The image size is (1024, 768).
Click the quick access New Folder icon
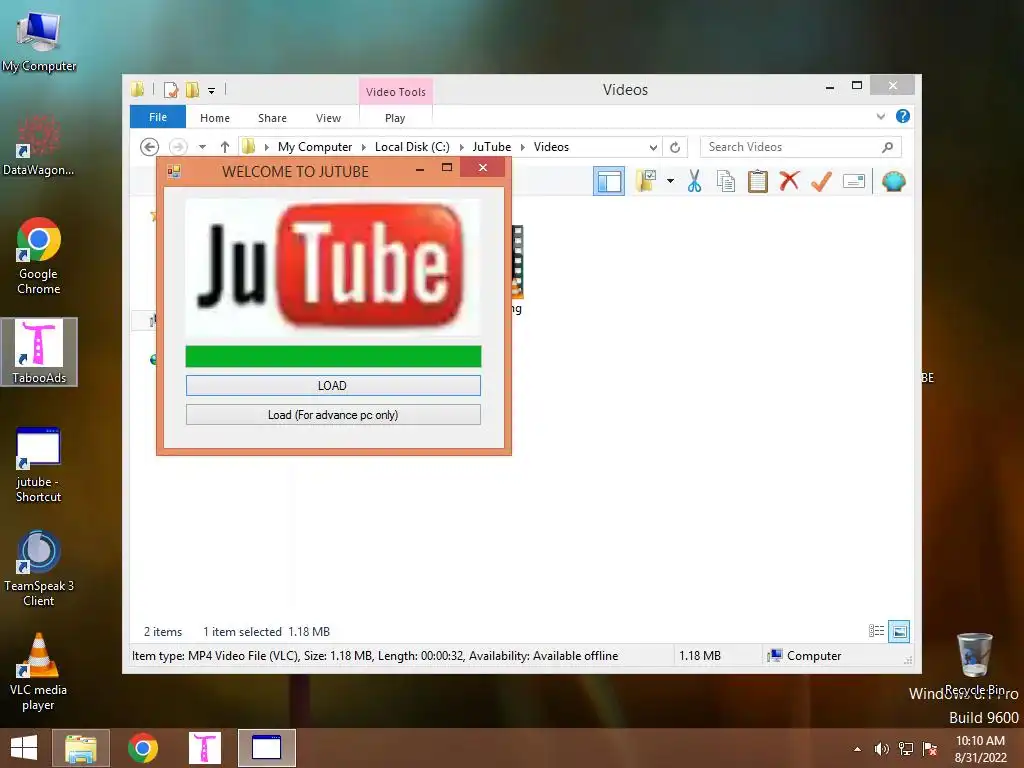pyautogui.click(x=193, y=90)
